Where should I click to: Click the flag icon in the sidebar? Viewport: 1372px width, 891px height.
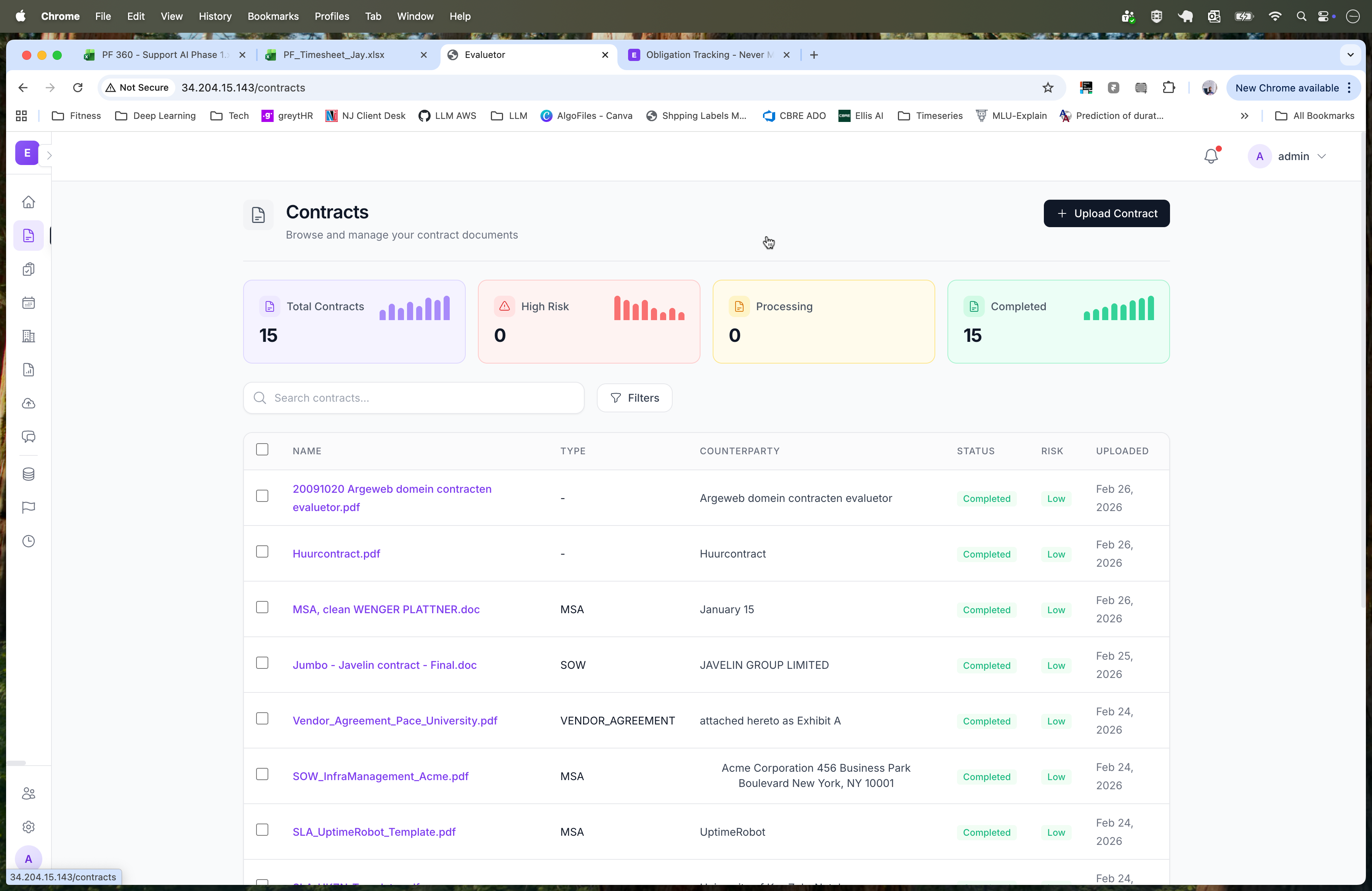click(28, 506)
